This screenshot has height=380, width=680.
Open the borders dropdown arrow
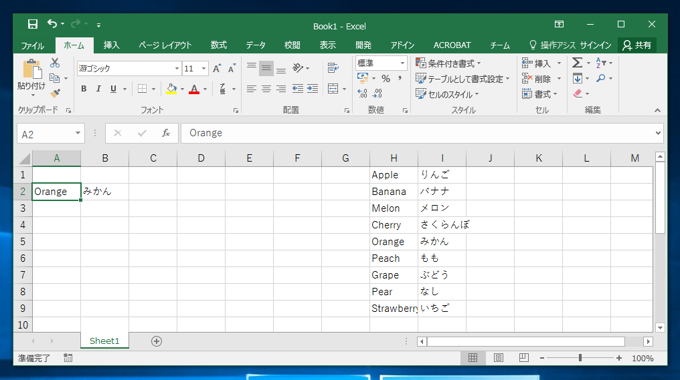click(154, 89)
